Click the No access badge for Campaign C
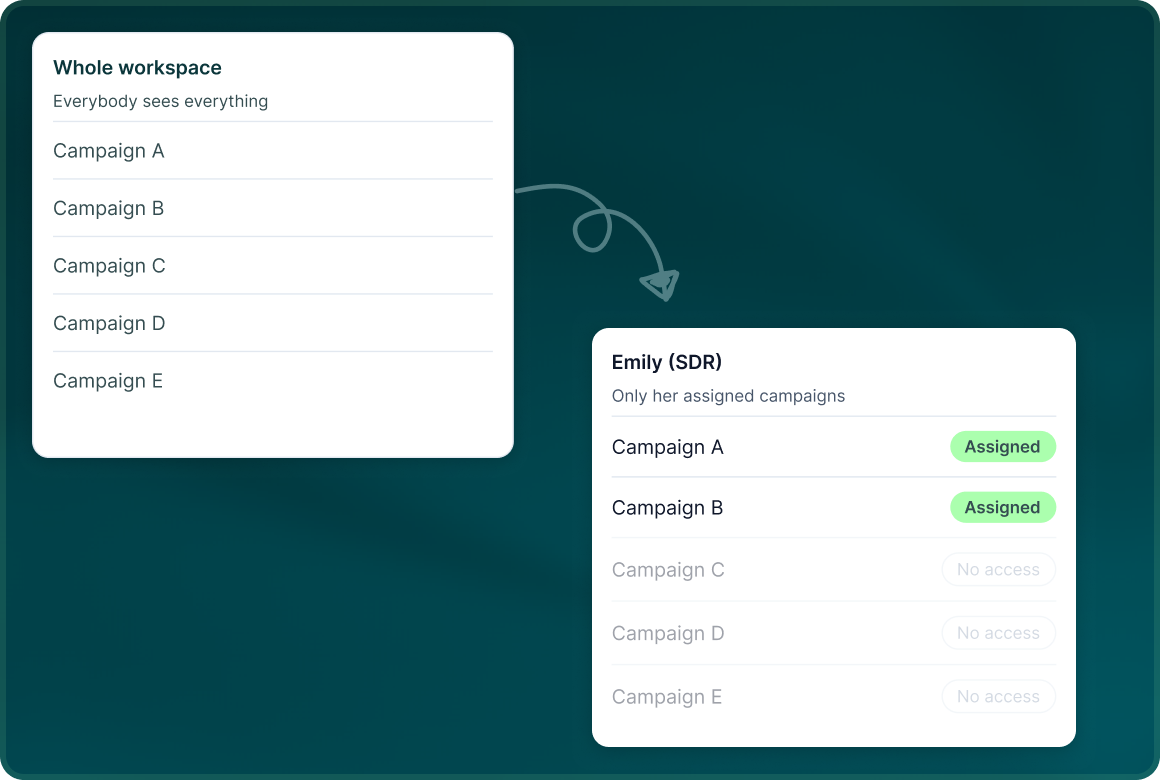Image resolution: width=1160 pixels, height=780 pixels. tap(999, 570)
